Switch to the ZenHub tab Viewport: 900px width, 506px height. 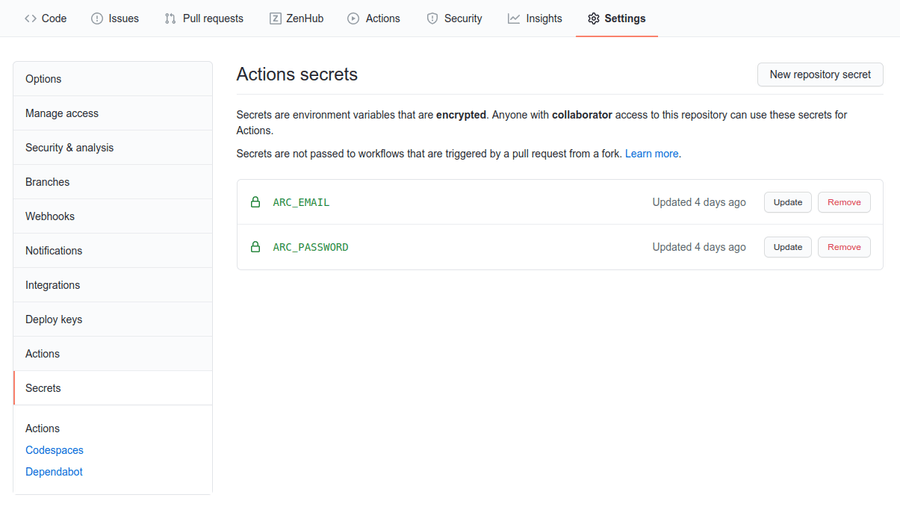(296, 18)
